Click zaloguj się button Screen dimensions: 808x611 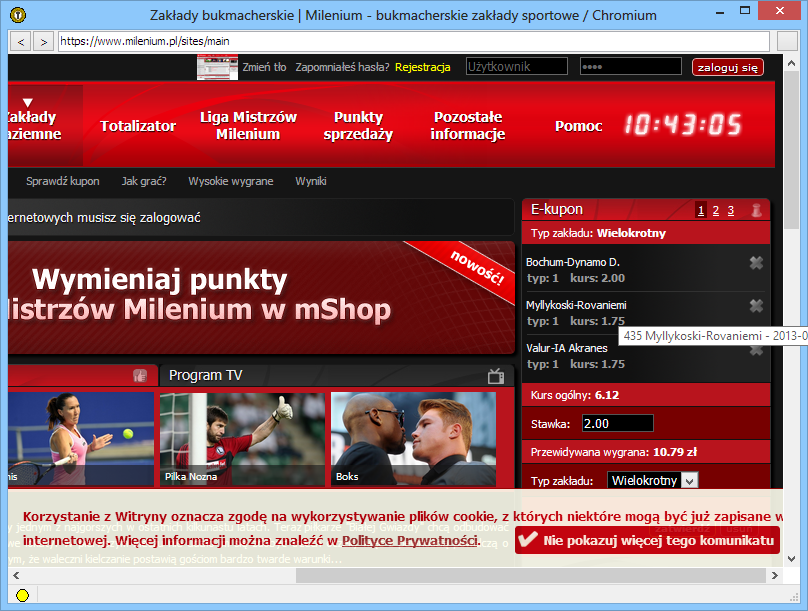pyautogui.click(x=727, y=67)
